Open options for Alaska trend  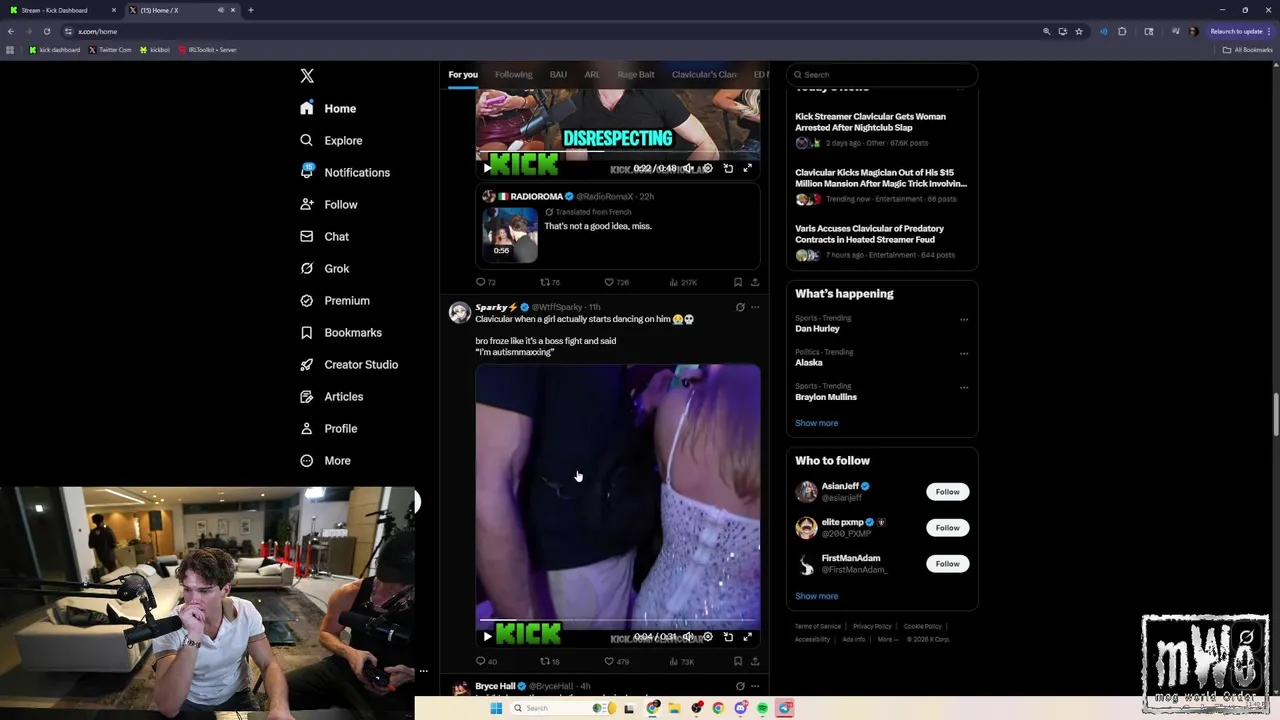(964, 353)
